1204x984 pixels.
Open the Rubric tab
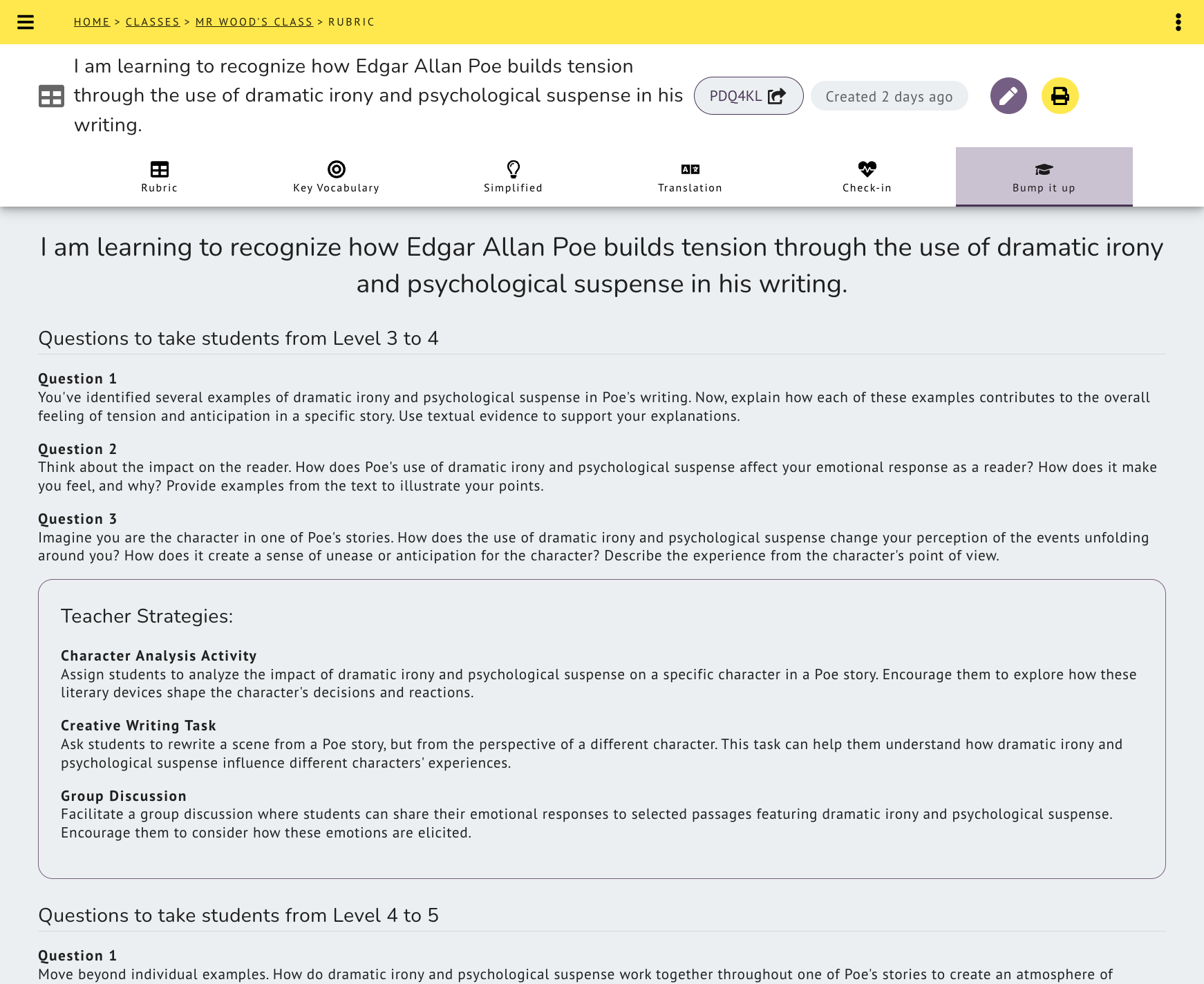(x=160, y=177)
